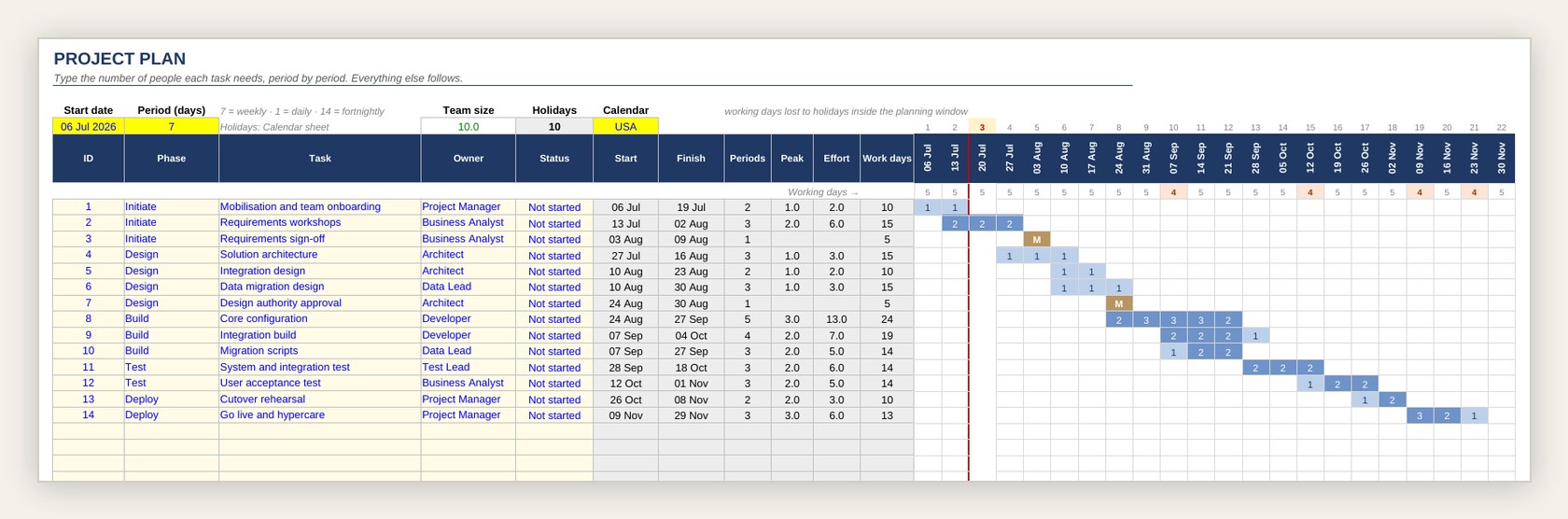Click the Finish column header
Screen dimensions: 1568x519
click(x=691, y=158)
